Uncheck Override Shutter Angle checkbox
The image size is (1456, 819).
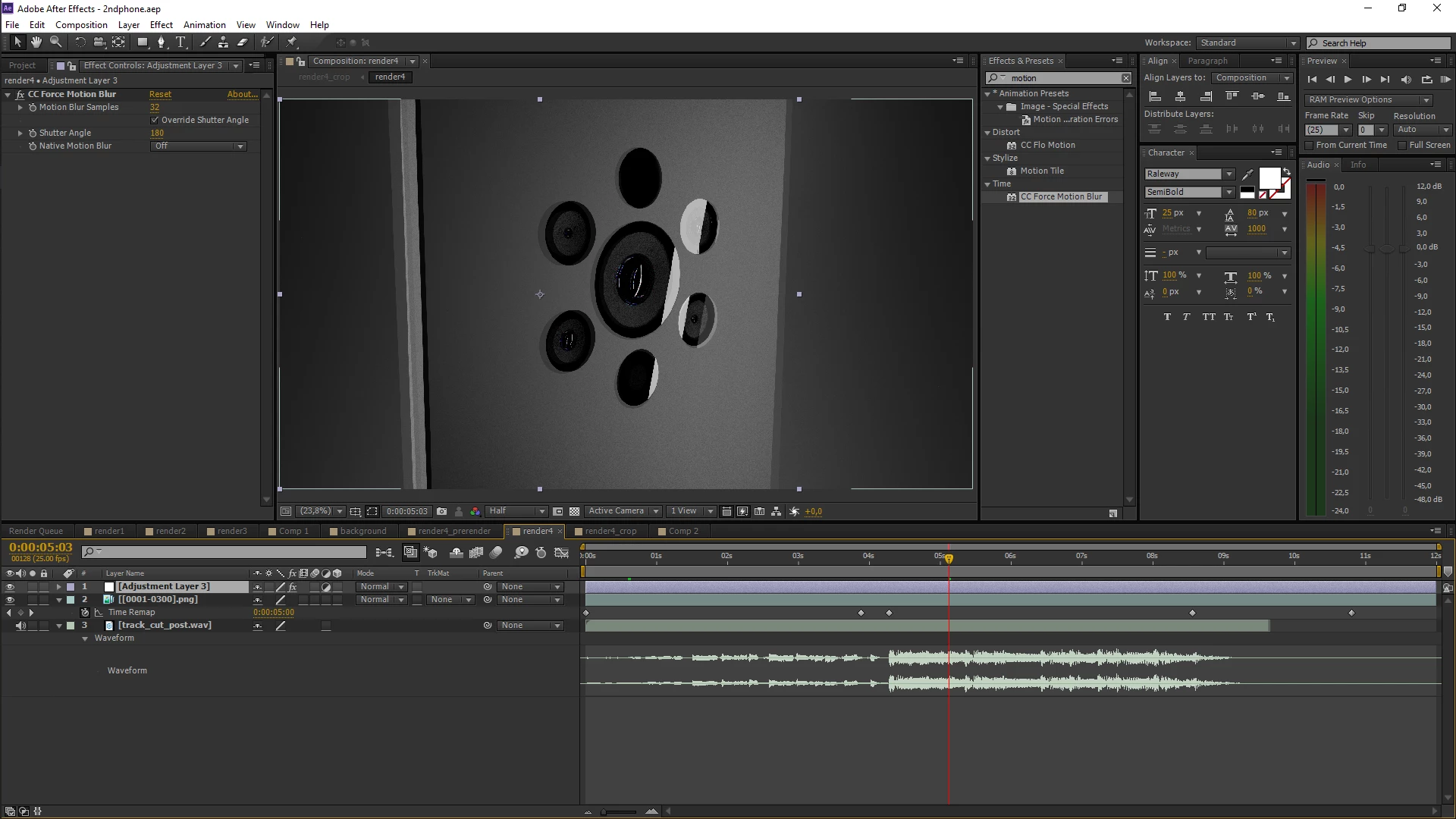155,120
